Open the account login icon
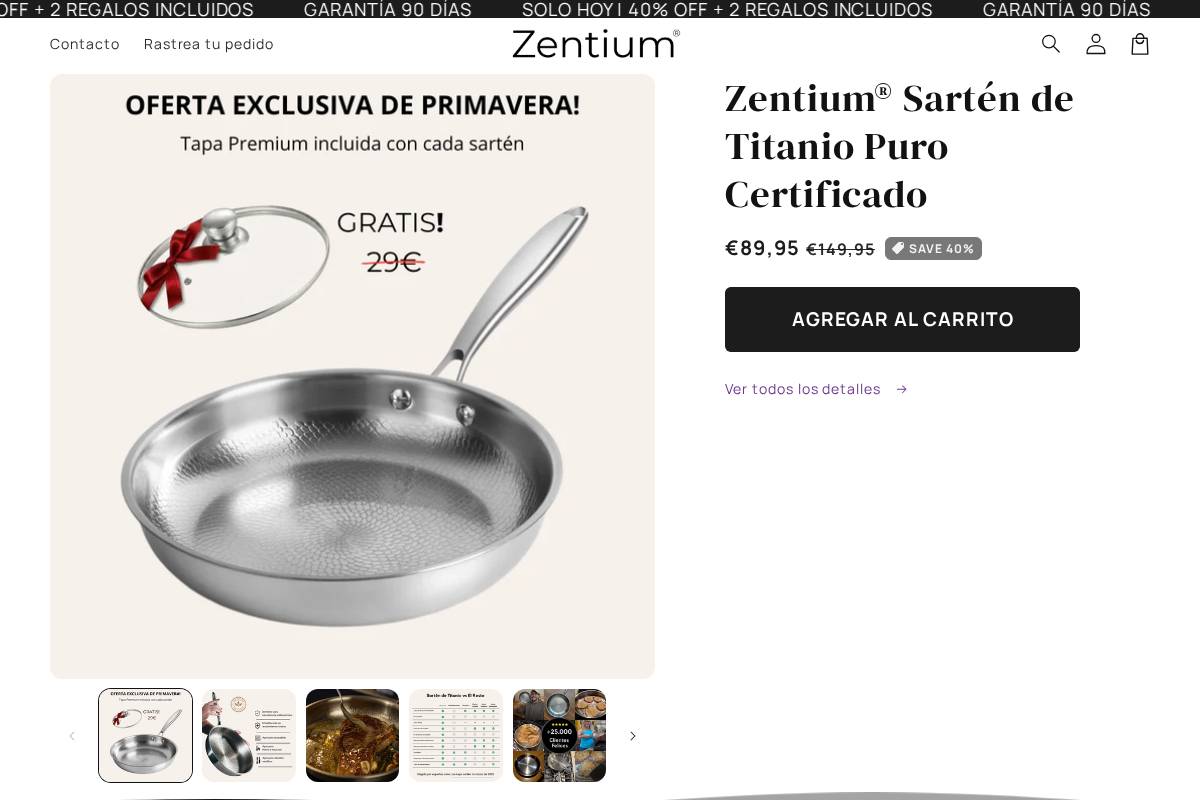 [x=1096, y=44]
